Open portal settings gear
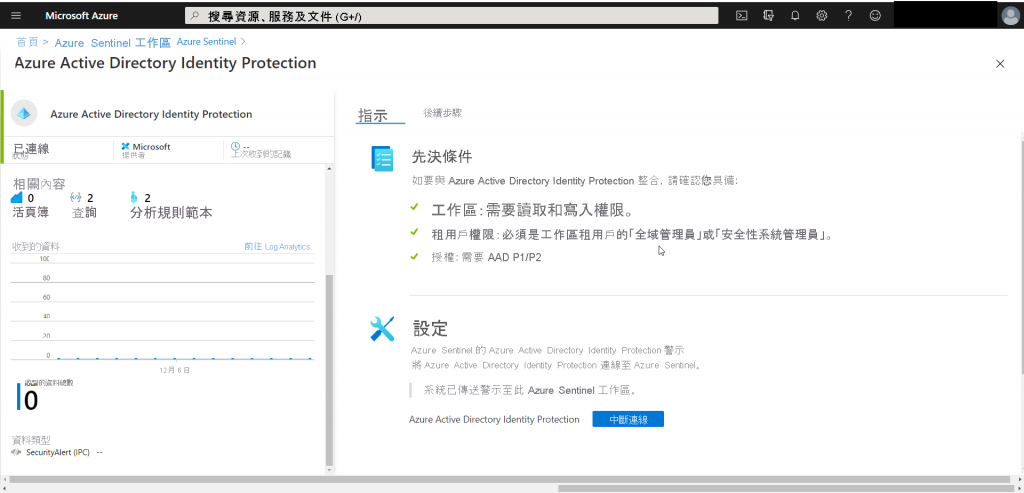 (x=822, y=16)
